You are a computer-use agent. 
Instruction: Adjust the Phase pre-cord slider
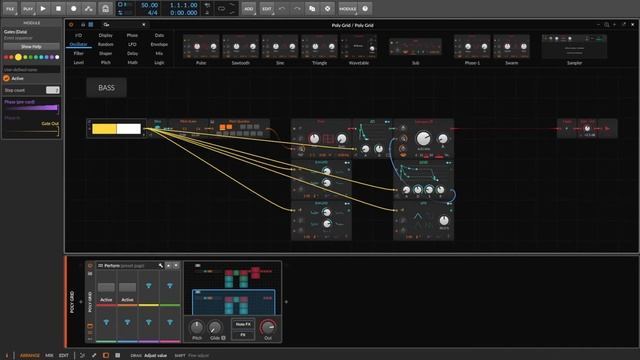coord(31,108)
